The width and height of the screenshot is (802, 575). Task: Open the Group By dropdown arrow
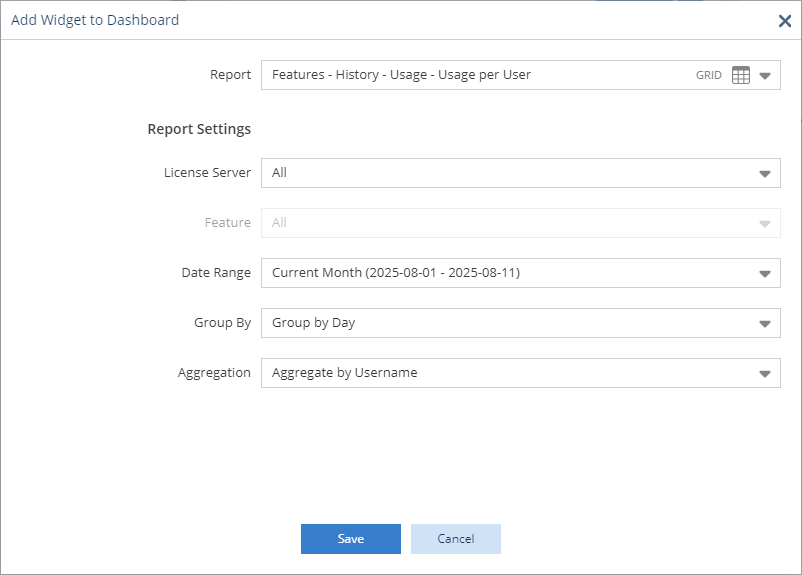click(765, 324)
